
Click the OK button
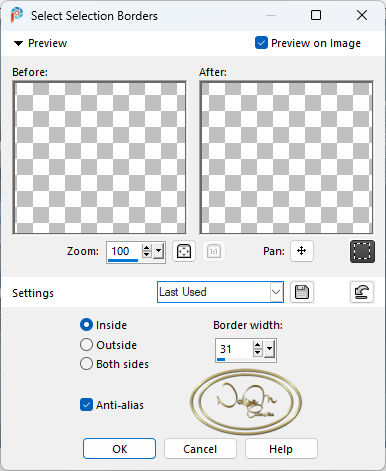[119, 449]
